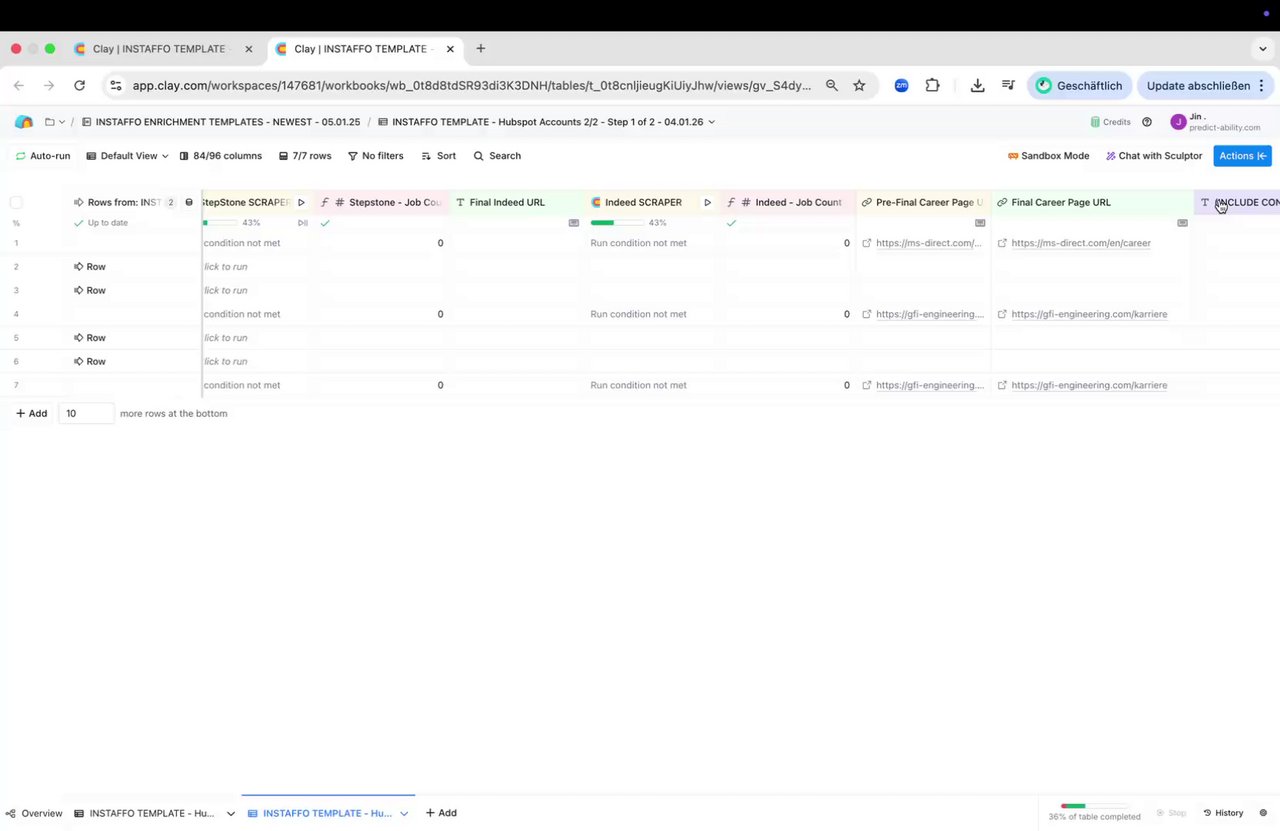Click the database icon beside Rows from header
This screenshot has height=831, width=1280.
pos(189,202)
